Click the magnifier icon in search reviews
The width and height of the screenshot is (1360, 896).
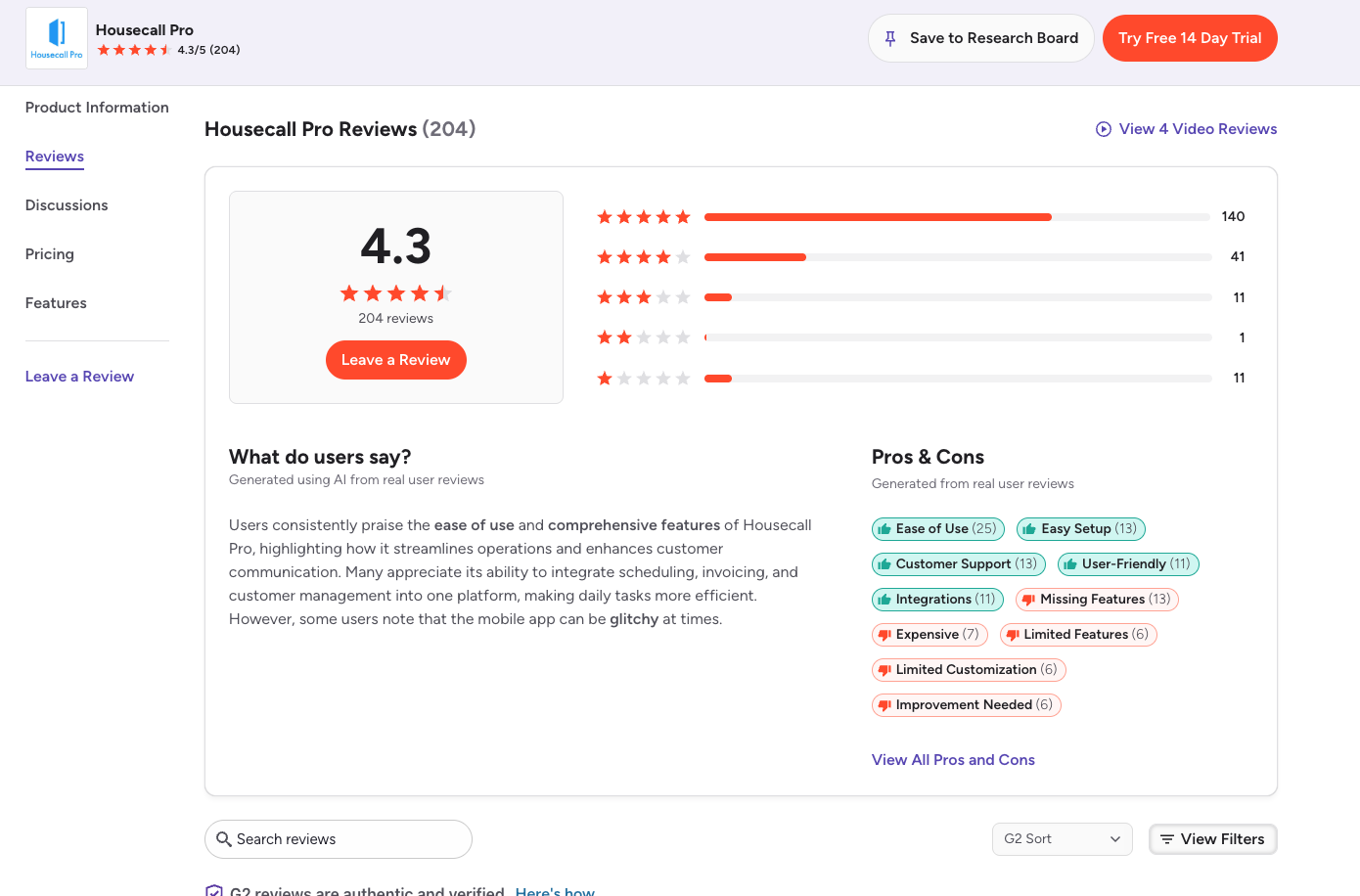coord(224,839)
